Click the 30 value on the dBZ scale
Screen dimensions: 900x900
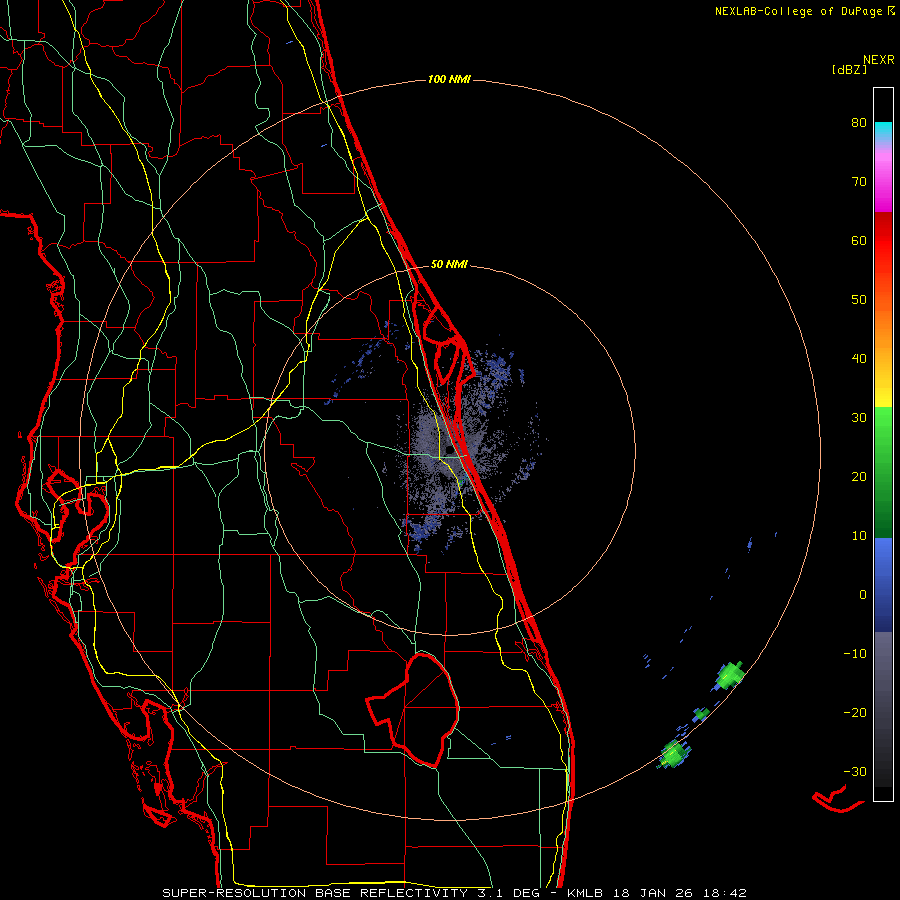pyautogui.click(x=859, y=418)
